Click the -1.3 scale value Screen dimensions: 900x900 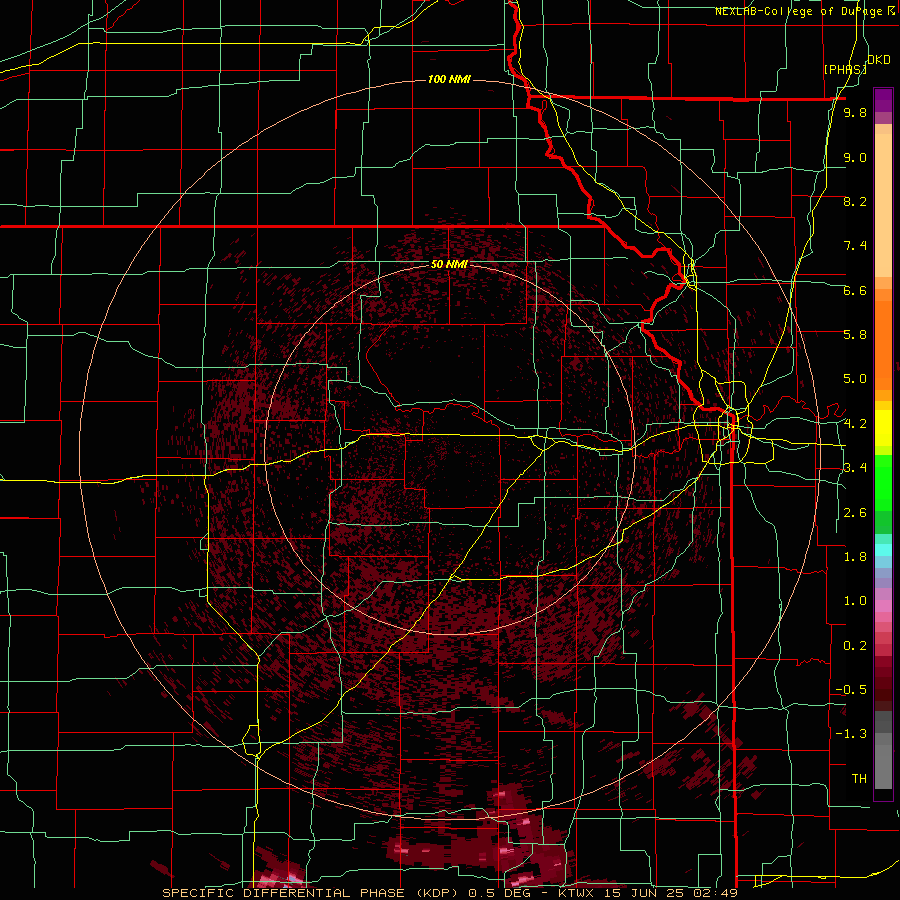point(851,734)
